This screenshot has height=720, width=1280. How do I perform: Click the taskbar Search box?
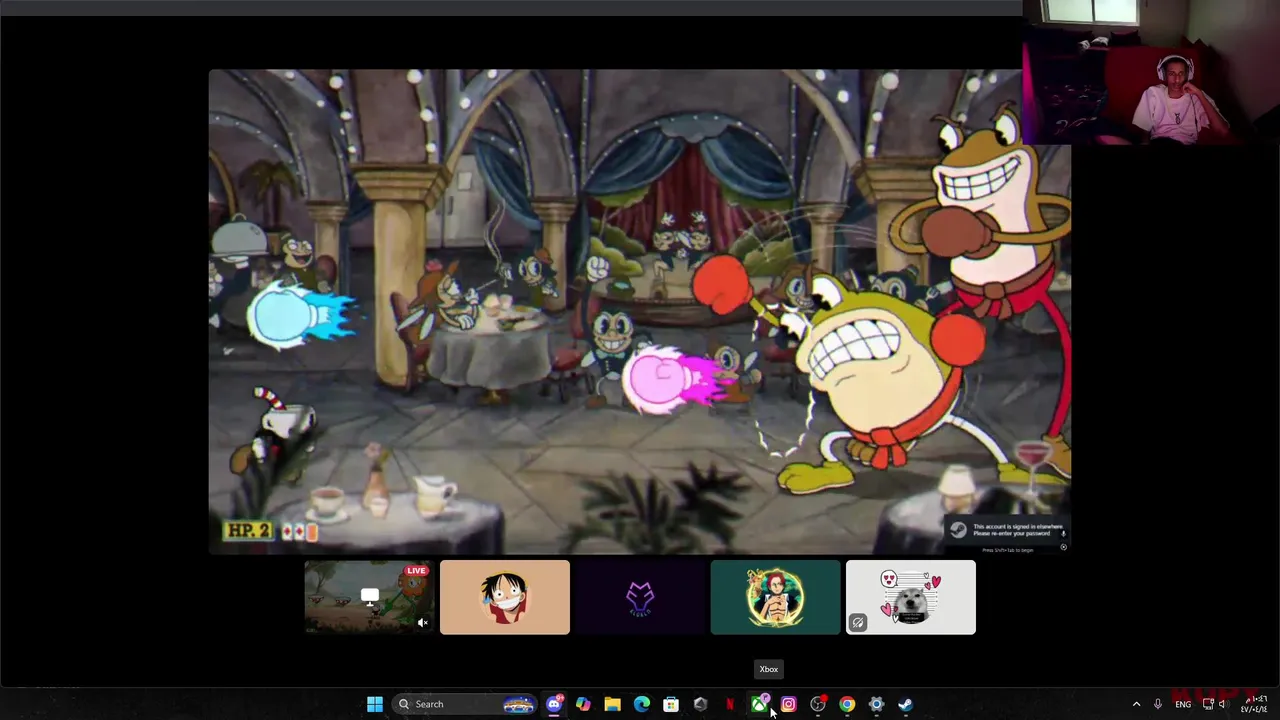coord(465,704)
